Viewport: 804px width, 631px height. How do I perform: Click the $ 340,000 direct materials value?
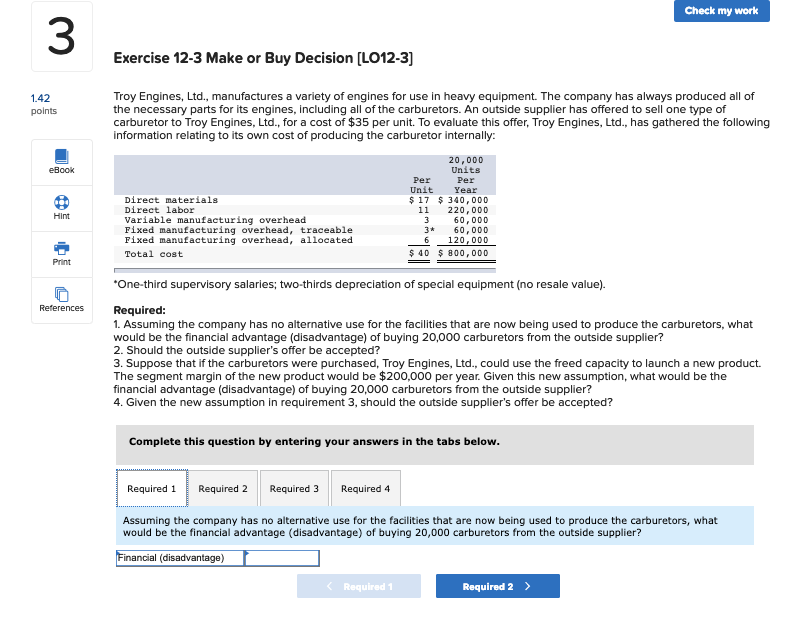click(x=463, y=200)
